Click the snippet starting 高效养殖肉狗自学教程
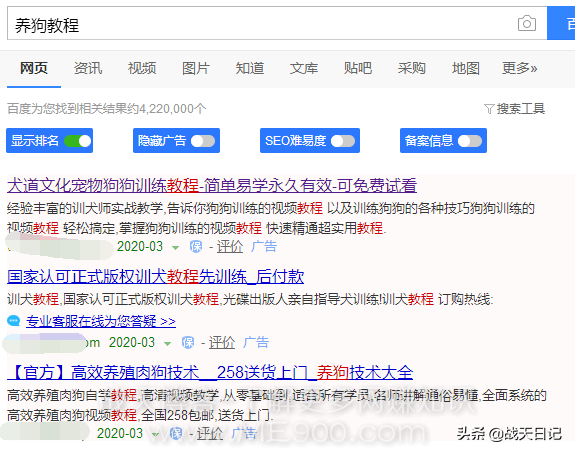The height and width of the screenshot is (454, 575). click(277, 405)
